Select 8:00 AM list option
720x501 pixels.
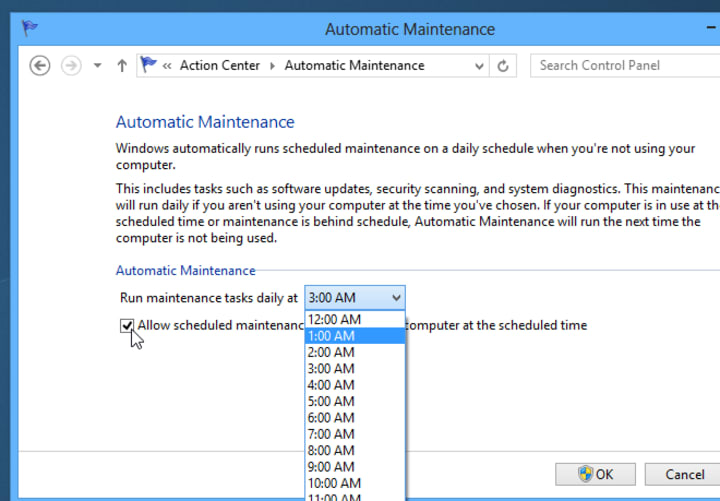[x=354, y=450]
